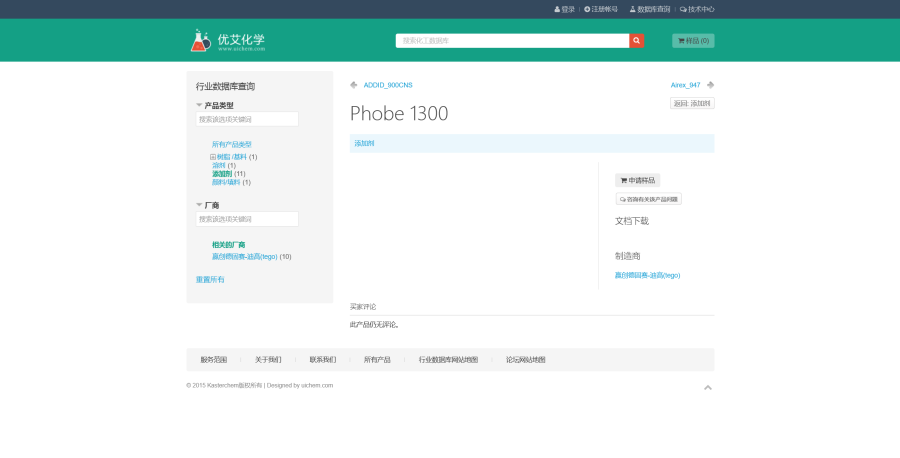
Task: Click the 产品类型 keyword search box
Action: point(247,119)
